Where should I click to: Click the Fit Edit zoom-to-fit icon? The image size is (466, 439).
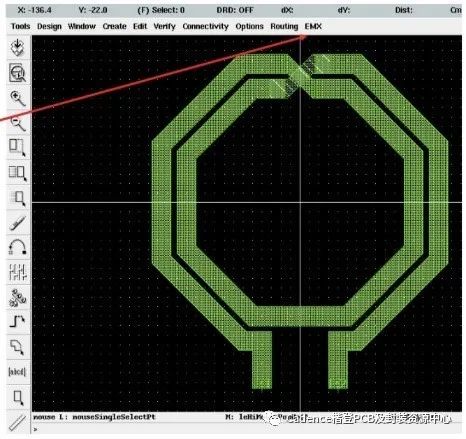(17, 72)
